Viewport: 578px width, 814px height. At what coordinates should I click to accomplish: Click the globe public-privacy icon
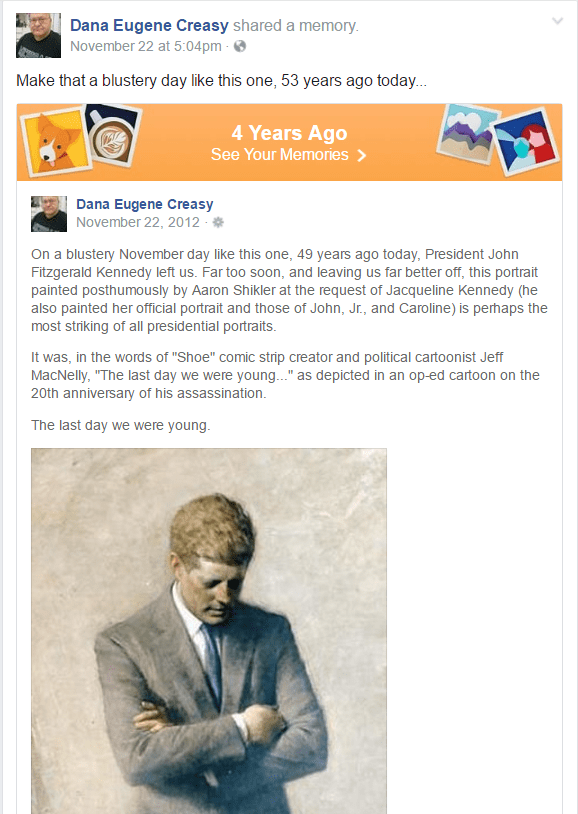[240, 46]
